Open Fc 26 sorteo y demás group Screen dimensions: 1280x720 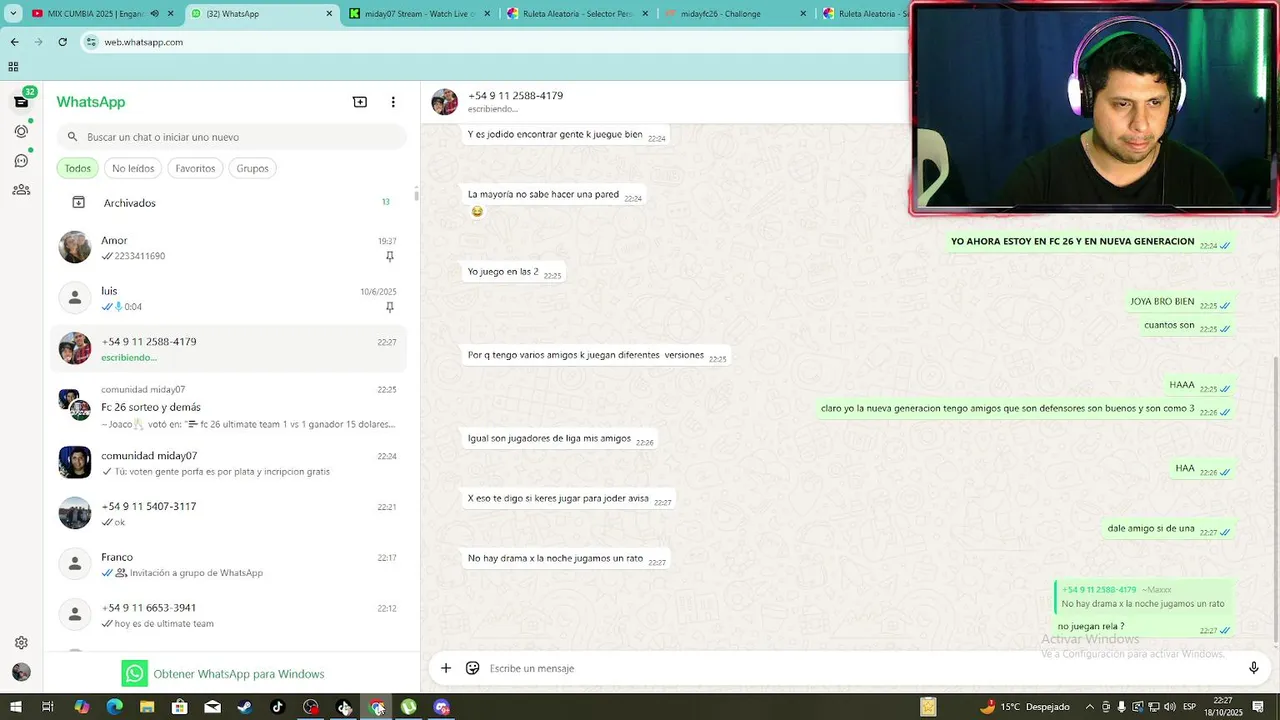(x=229, y=406)
